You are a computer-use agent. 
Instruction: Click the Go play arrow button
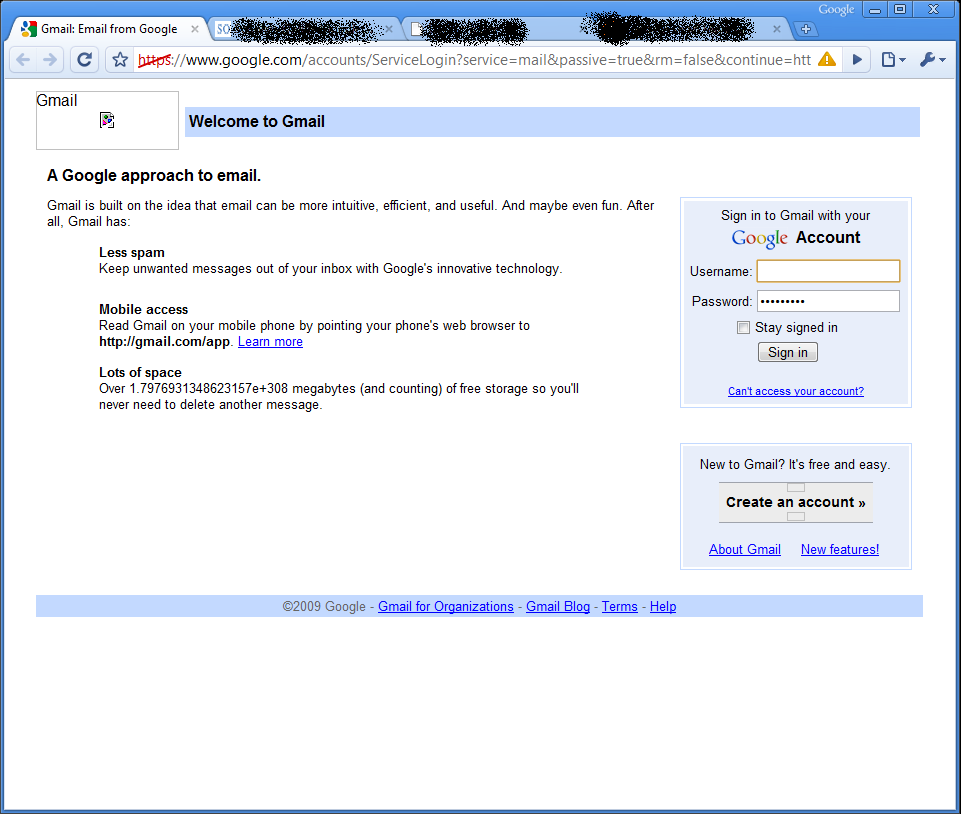(857, 59)
